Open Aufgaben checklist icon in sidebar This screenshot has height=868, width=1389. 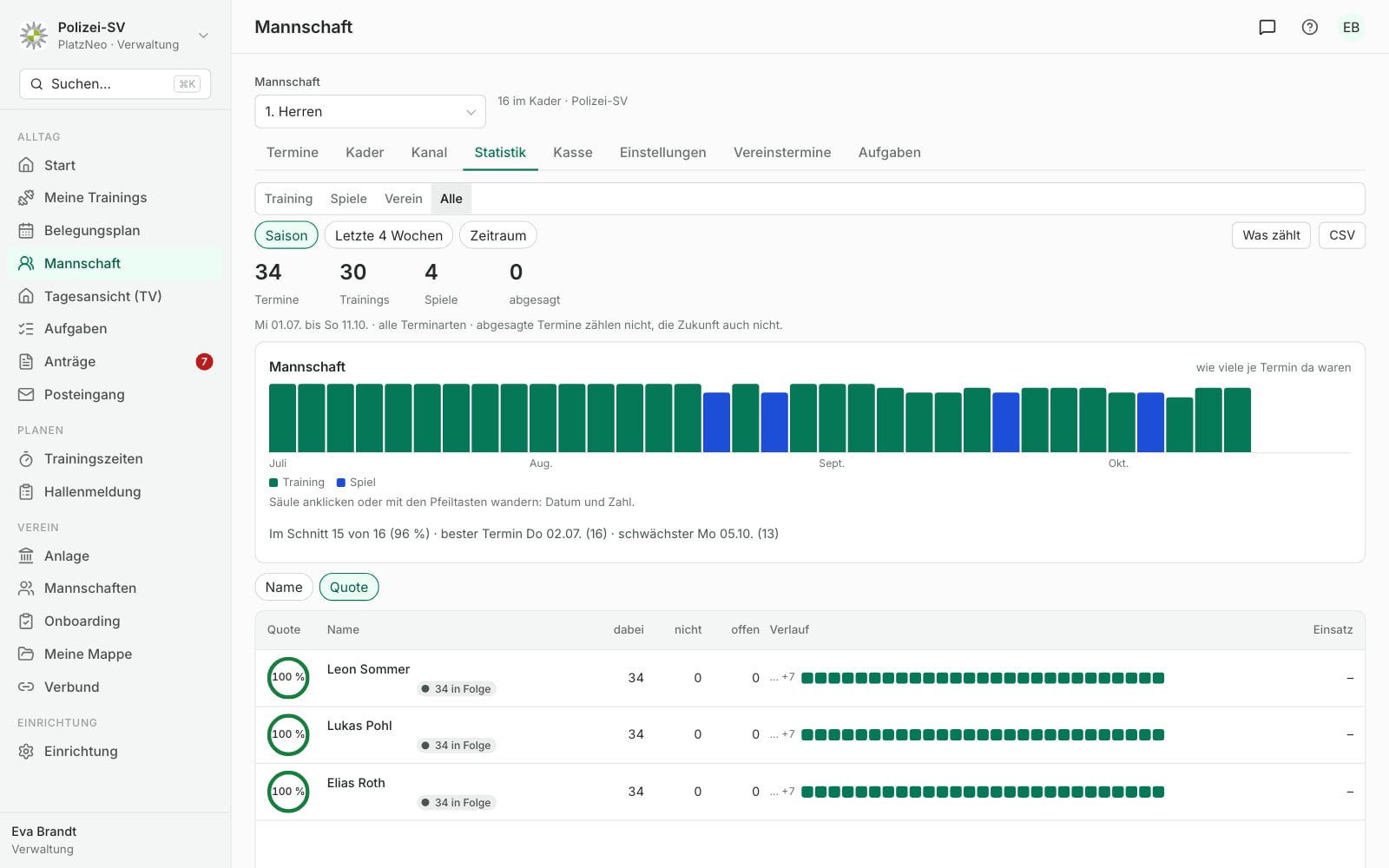[x=26, y=329]
